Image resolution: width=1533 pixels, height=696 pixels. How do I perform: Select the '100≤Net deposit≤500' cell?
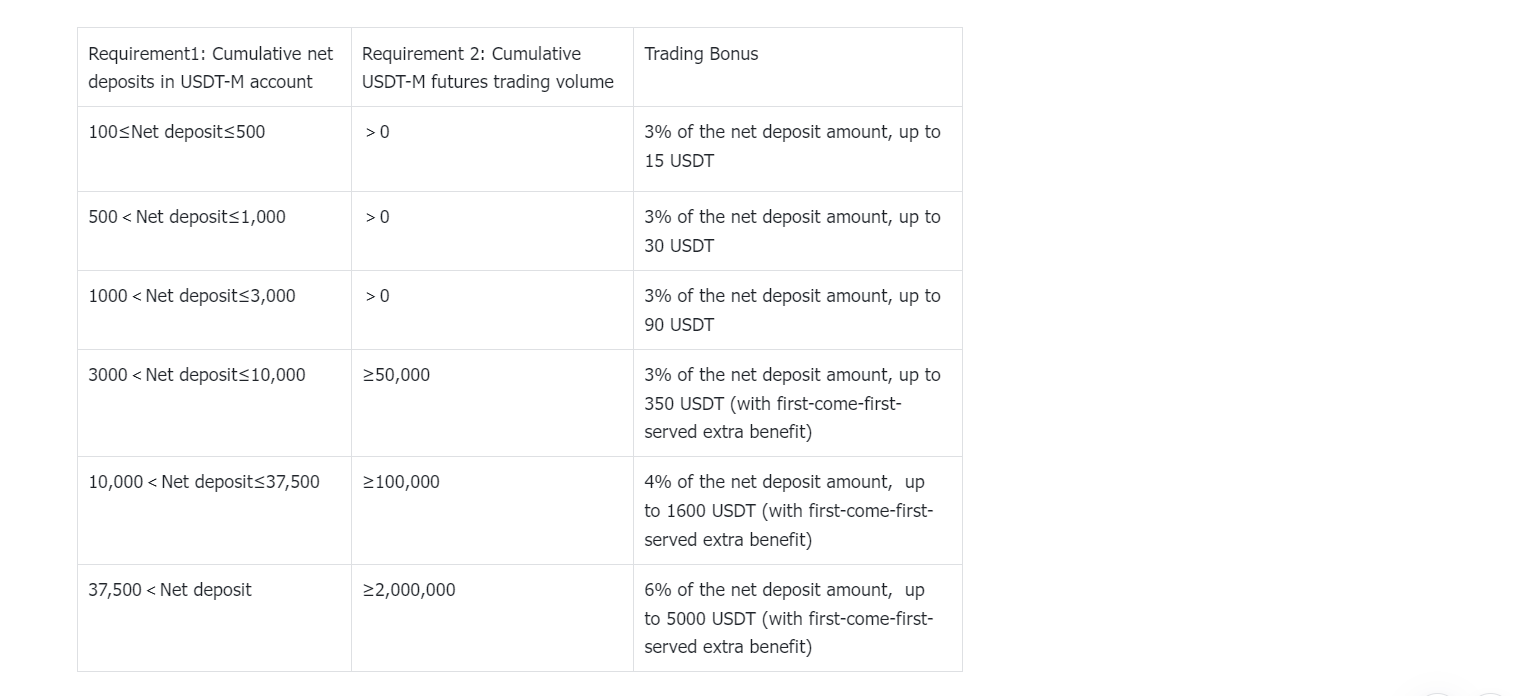tap(214, 149)
